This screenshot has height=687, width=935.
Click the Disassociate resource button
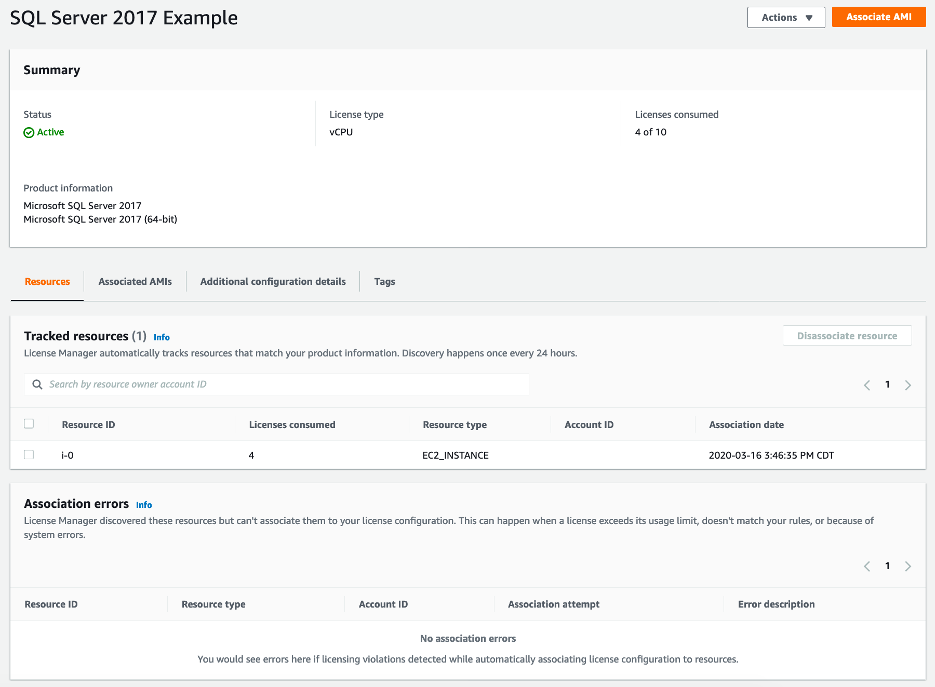tap(847, 336)
